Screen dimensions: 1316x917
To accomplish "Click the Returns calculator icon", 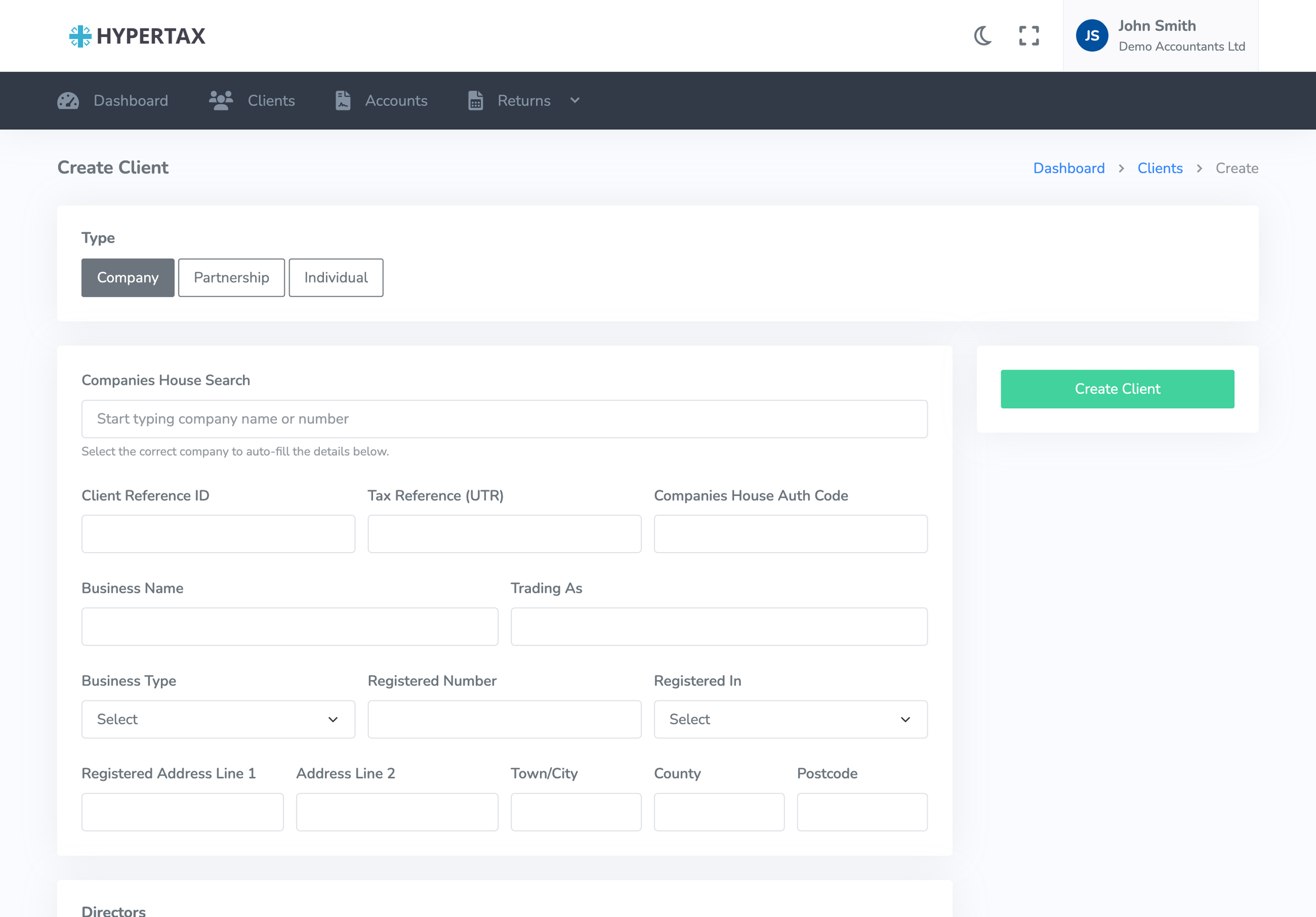I will tap(475, 100).
